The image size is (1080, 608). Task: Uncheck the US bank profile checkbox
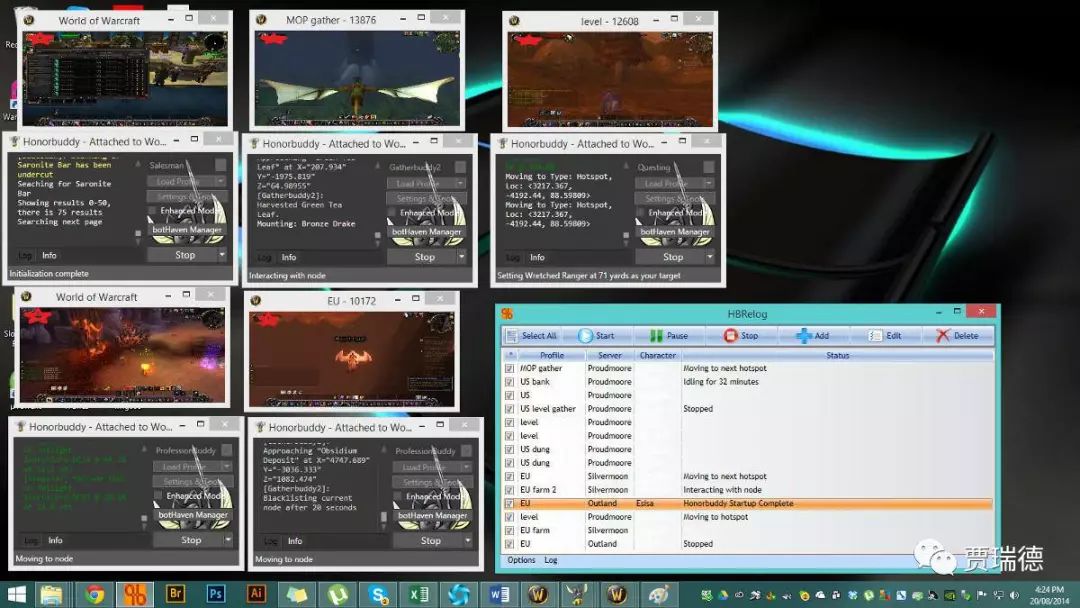pyautogui.click(x=509, y=382)
